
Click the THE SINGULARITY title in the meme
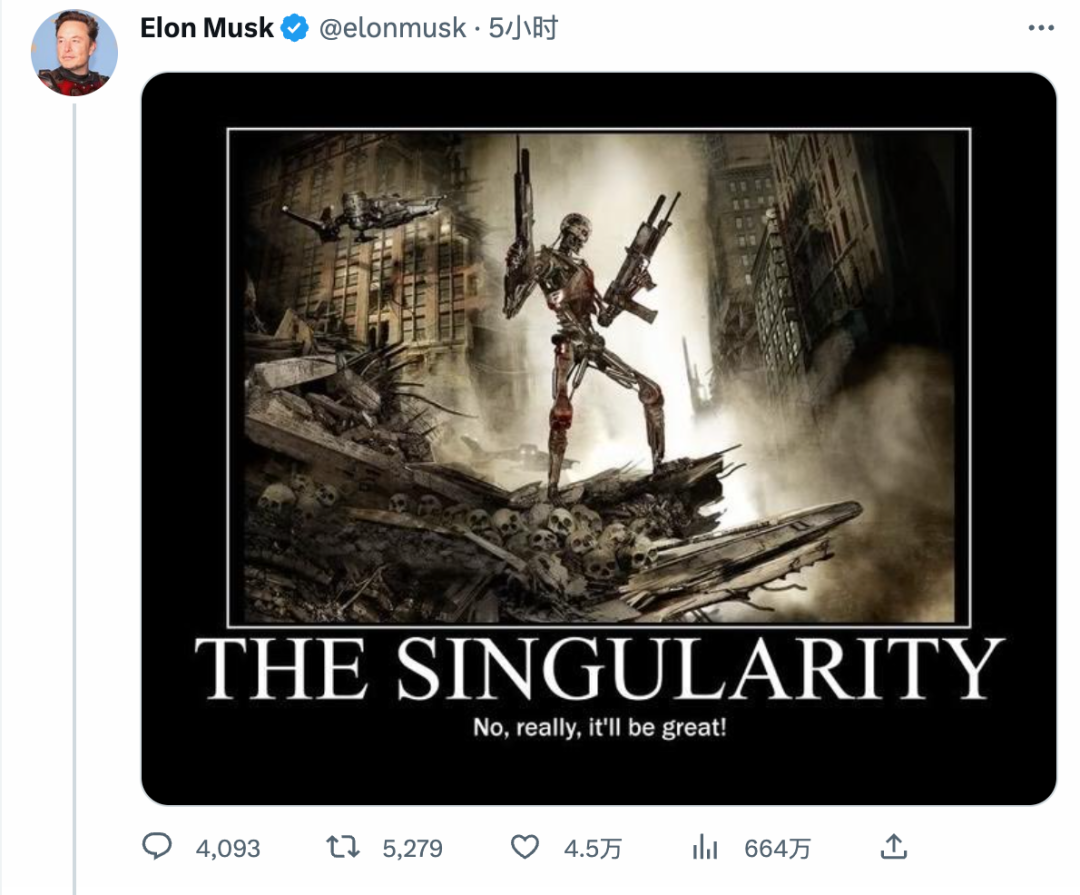[598, 669]
